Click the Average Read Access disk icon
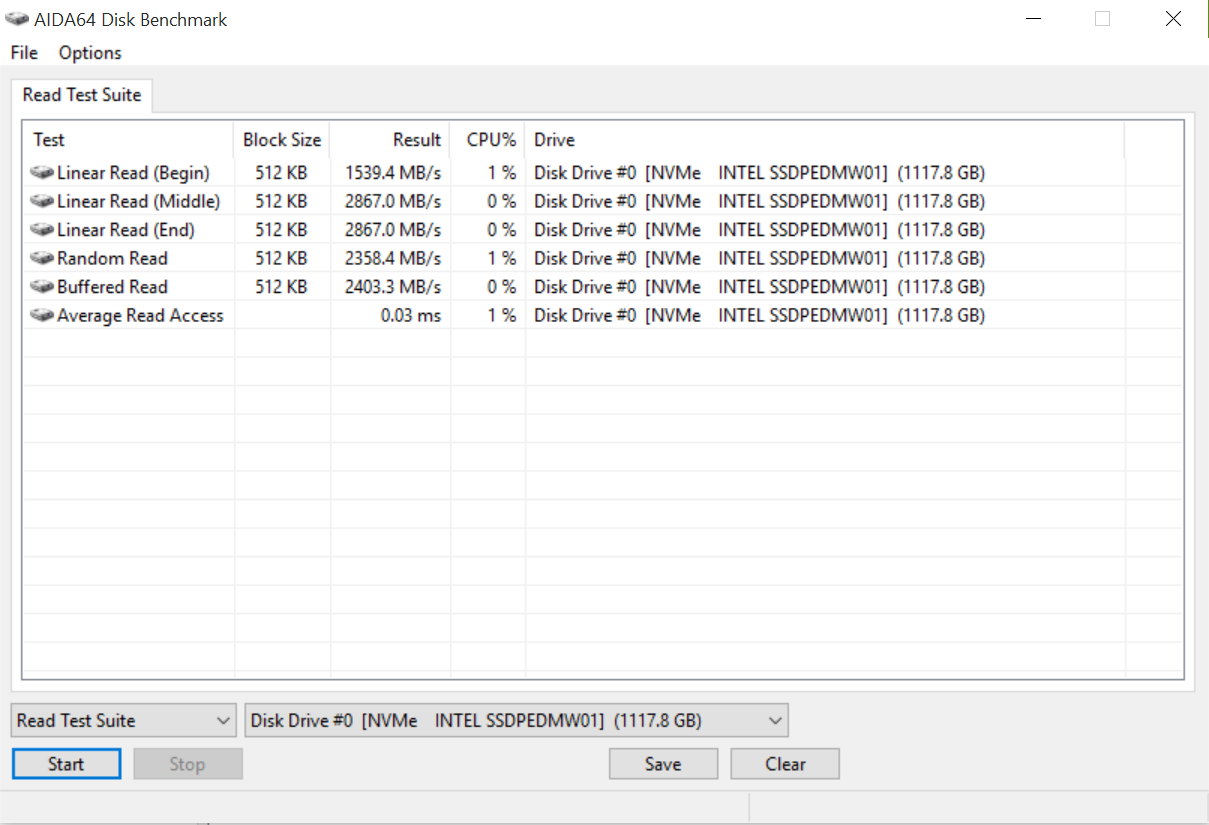This screenshot has width=1209, height=825. tap(42, 315)
